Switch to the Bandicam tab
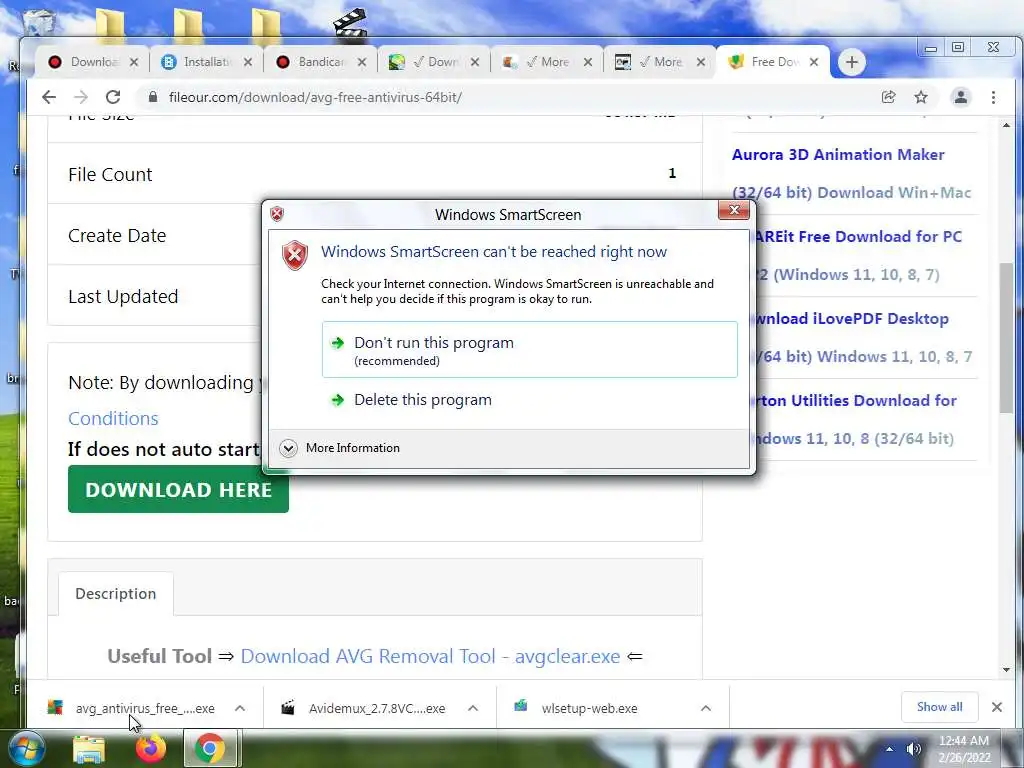The height and width of the screenshot is (768, 1024). [320, 62]
